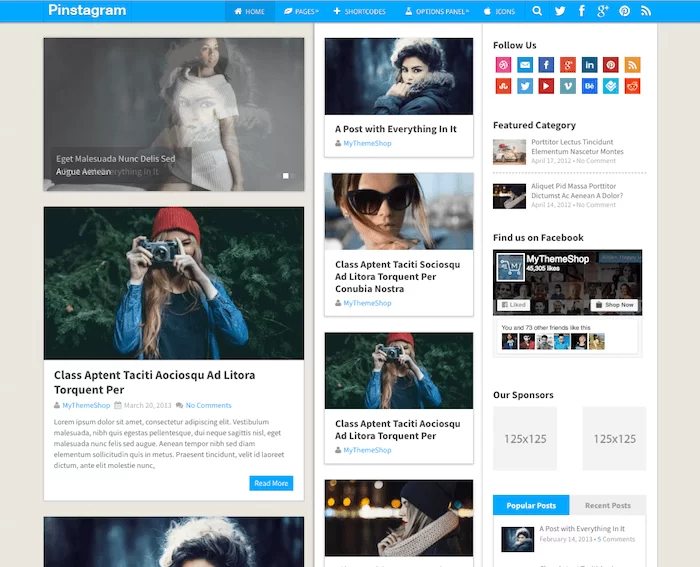Go to the Home menu item
Image resolution: width=700 pixels, height=567 pixels.
(249, 11)
